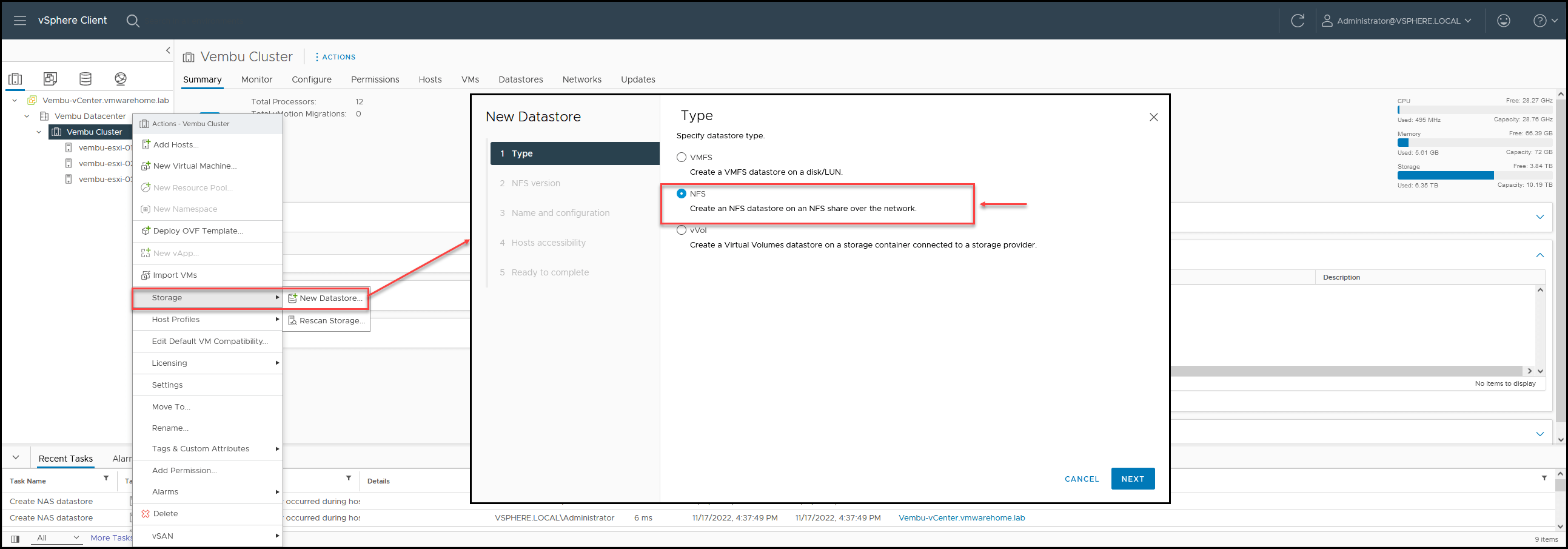Collapse the Vembu Cluster tree node
Viewport: 1568px width, 549px height.
(x=39, y=132)
